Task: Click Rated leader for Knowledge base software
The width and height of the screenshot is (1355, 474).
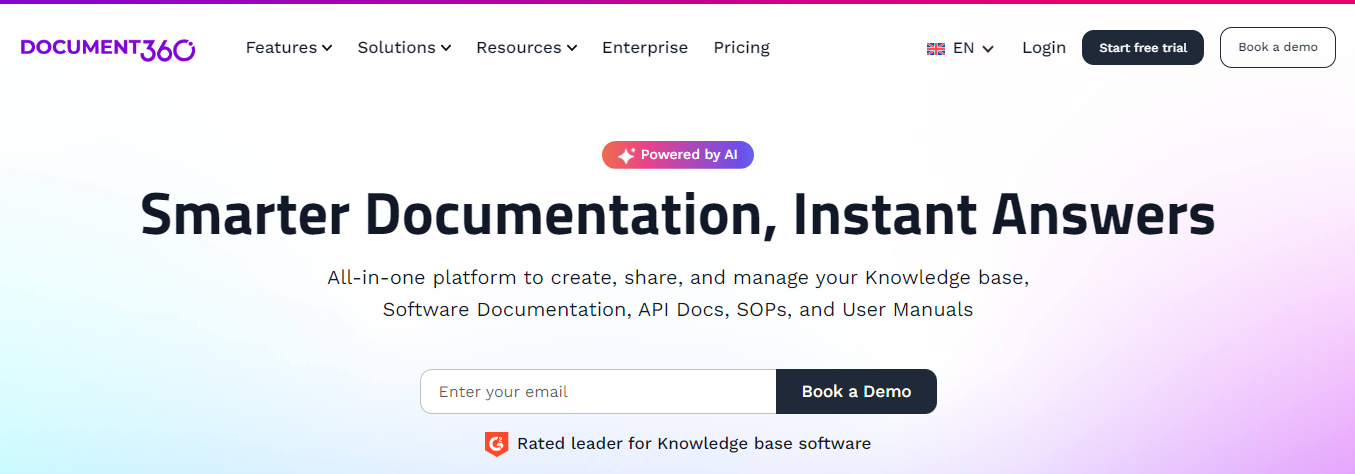Action: pos(694,443)
